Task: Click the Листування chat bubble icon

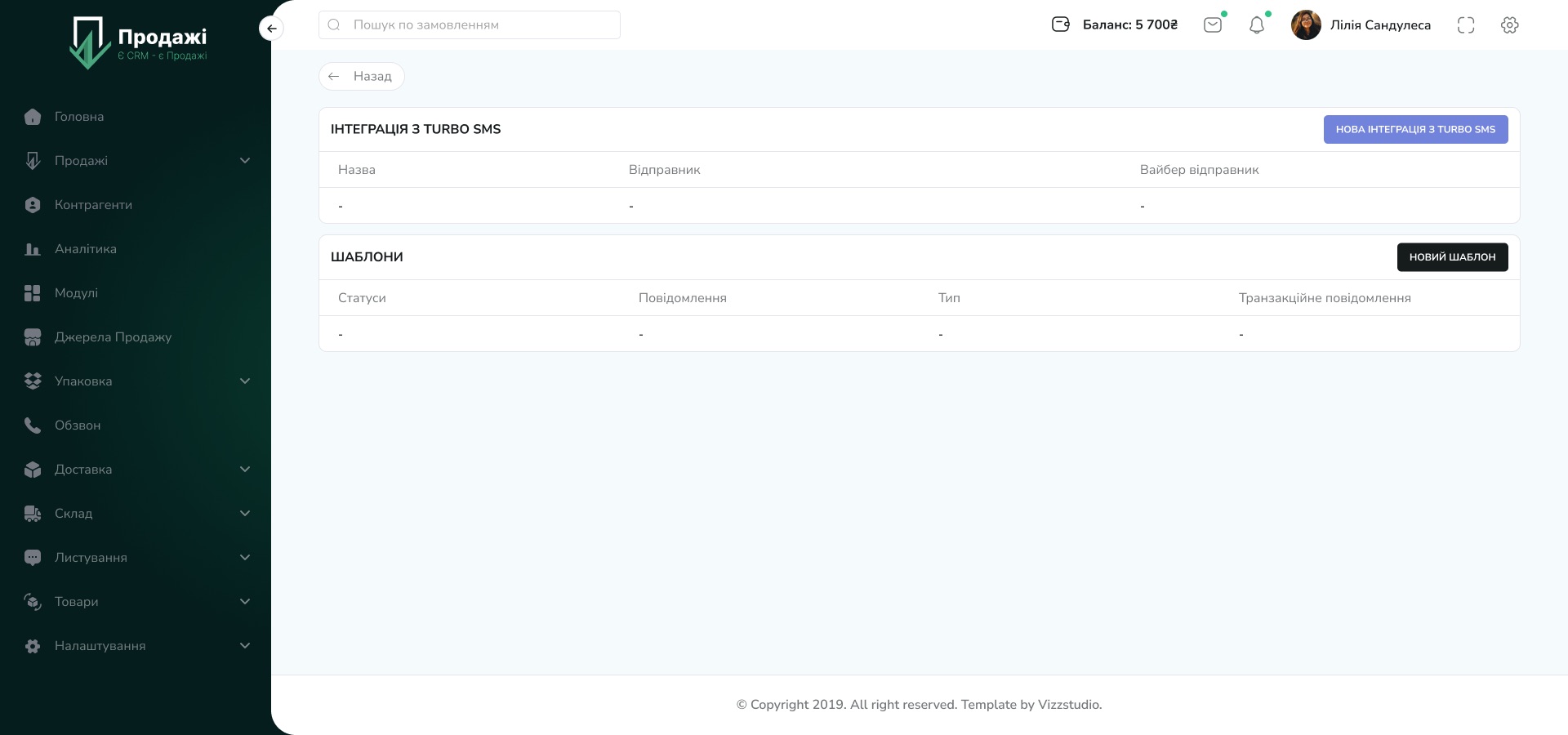Action: click(33, 558)
